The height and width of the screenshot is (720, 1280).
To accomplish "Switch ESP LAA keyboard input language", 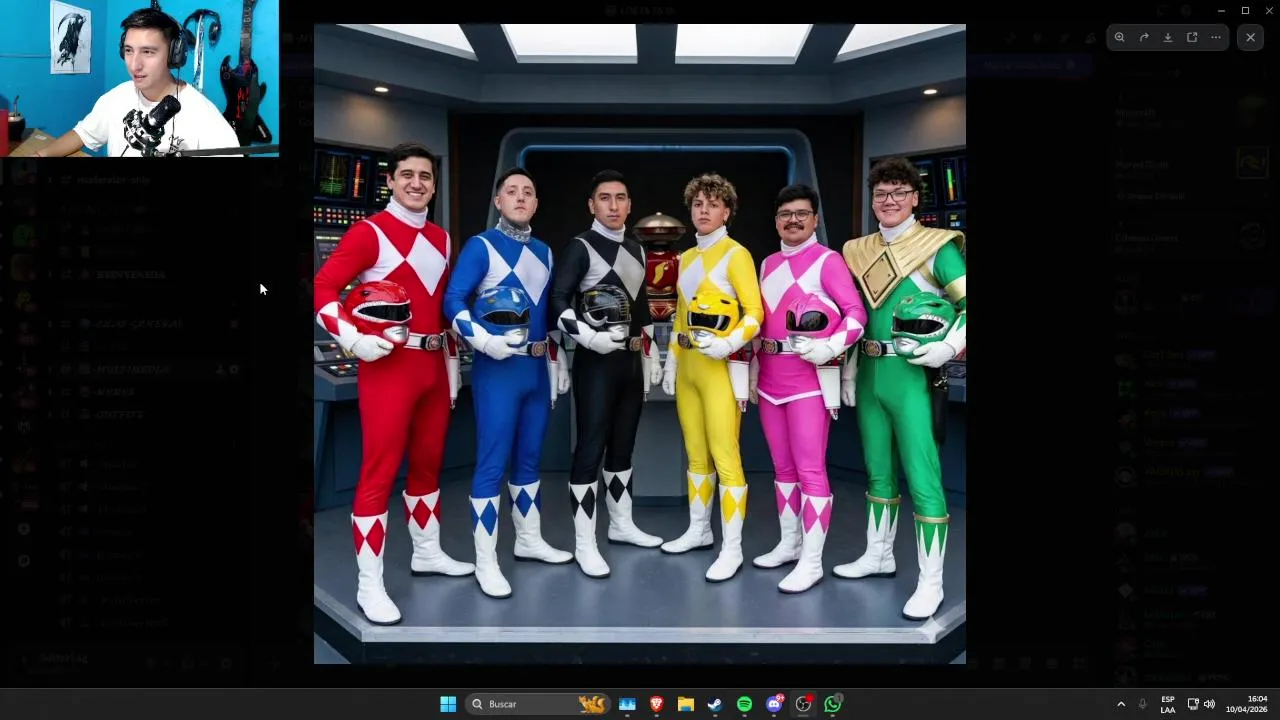I will 1168,704.
